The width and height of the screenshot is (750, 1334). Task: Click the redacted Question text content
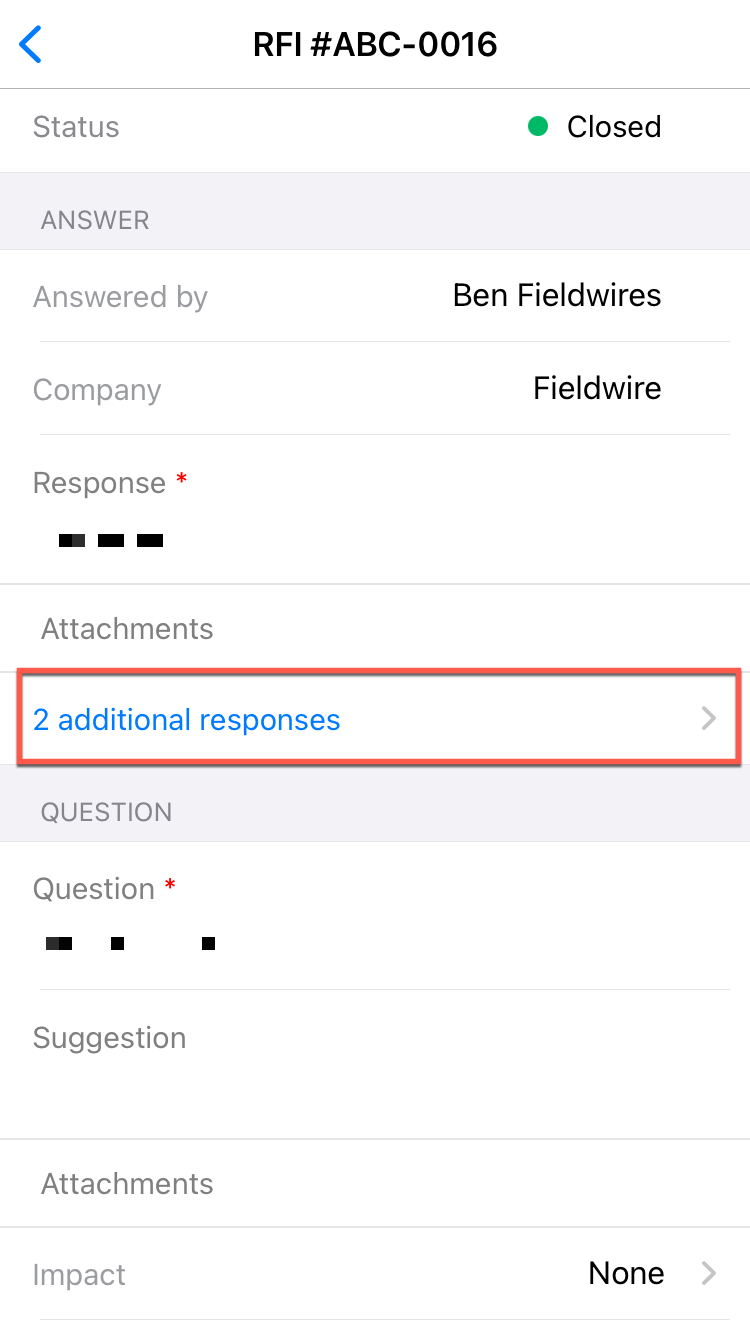pos(130,943)
